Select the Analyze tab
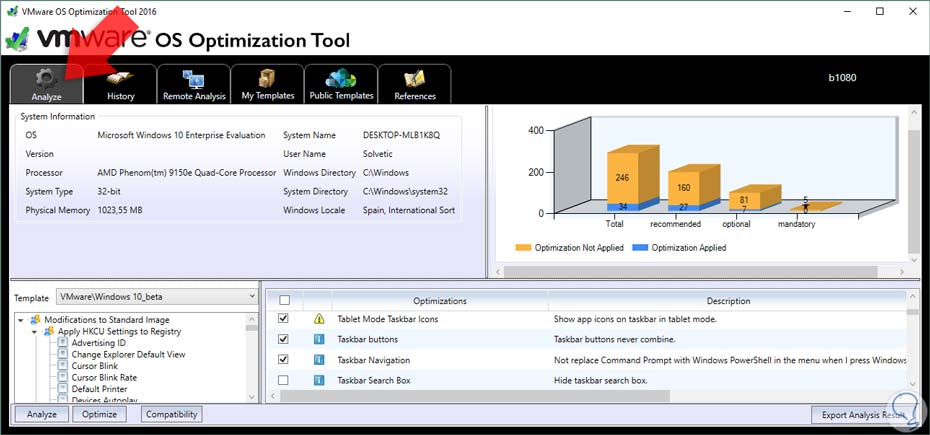This screenshot has height=435, width=930. pos(47,84)
